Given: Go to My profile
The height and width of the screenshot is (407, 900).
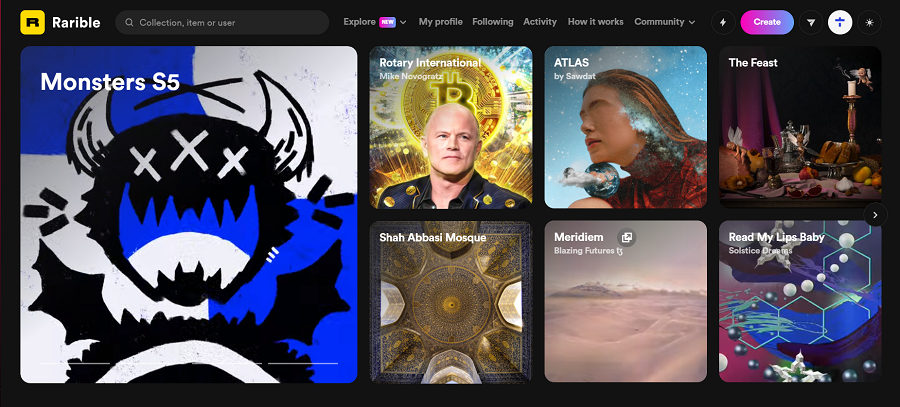Looking at the screenshot, I should pos(440,22).
